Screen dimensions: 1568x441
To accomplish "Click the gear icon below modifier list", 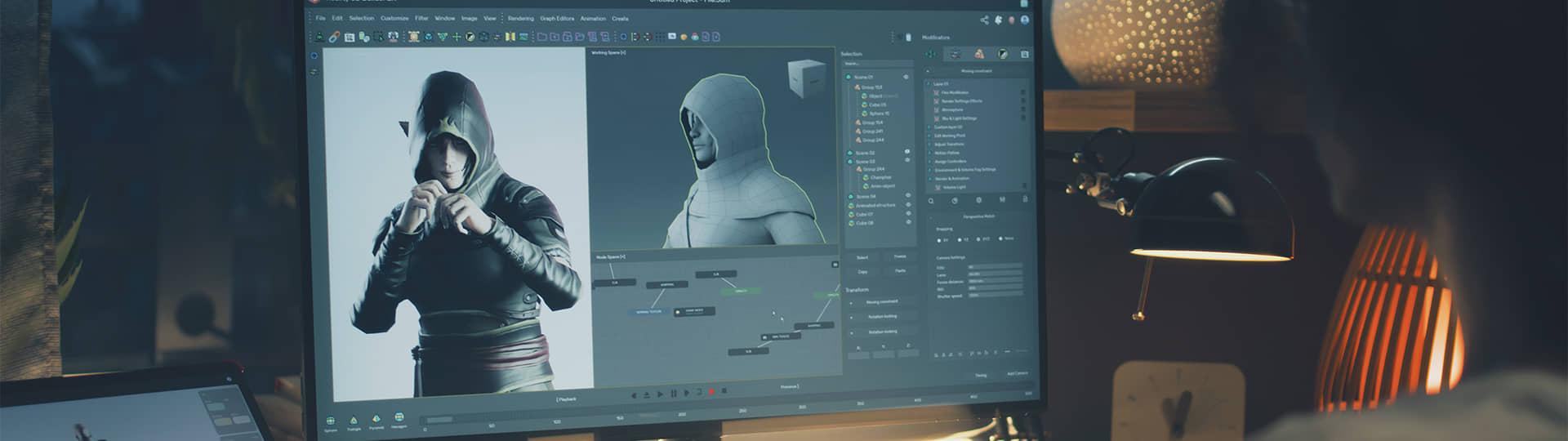I will point(978,200).
